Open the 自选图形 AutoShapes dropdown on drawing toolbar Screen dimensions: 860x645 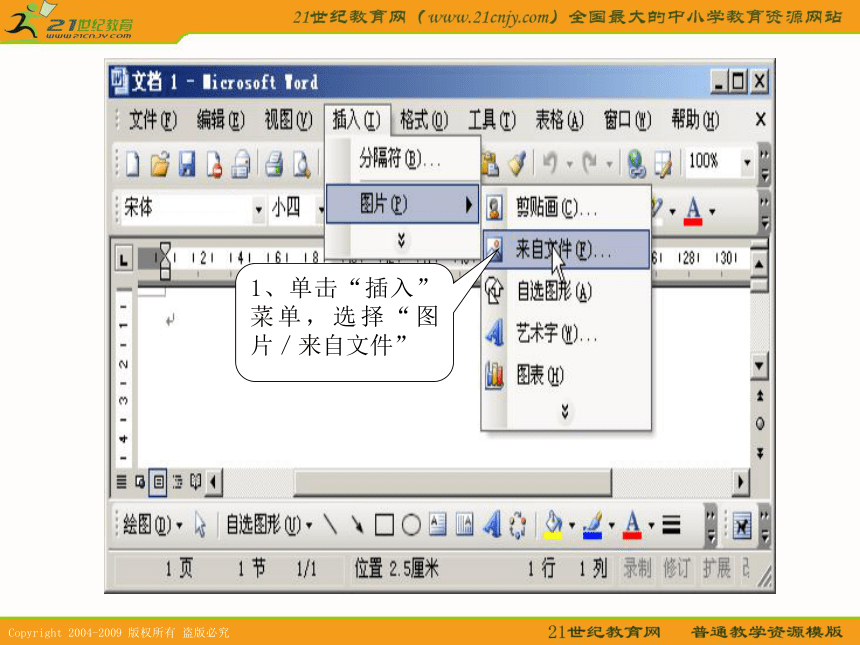269,525
